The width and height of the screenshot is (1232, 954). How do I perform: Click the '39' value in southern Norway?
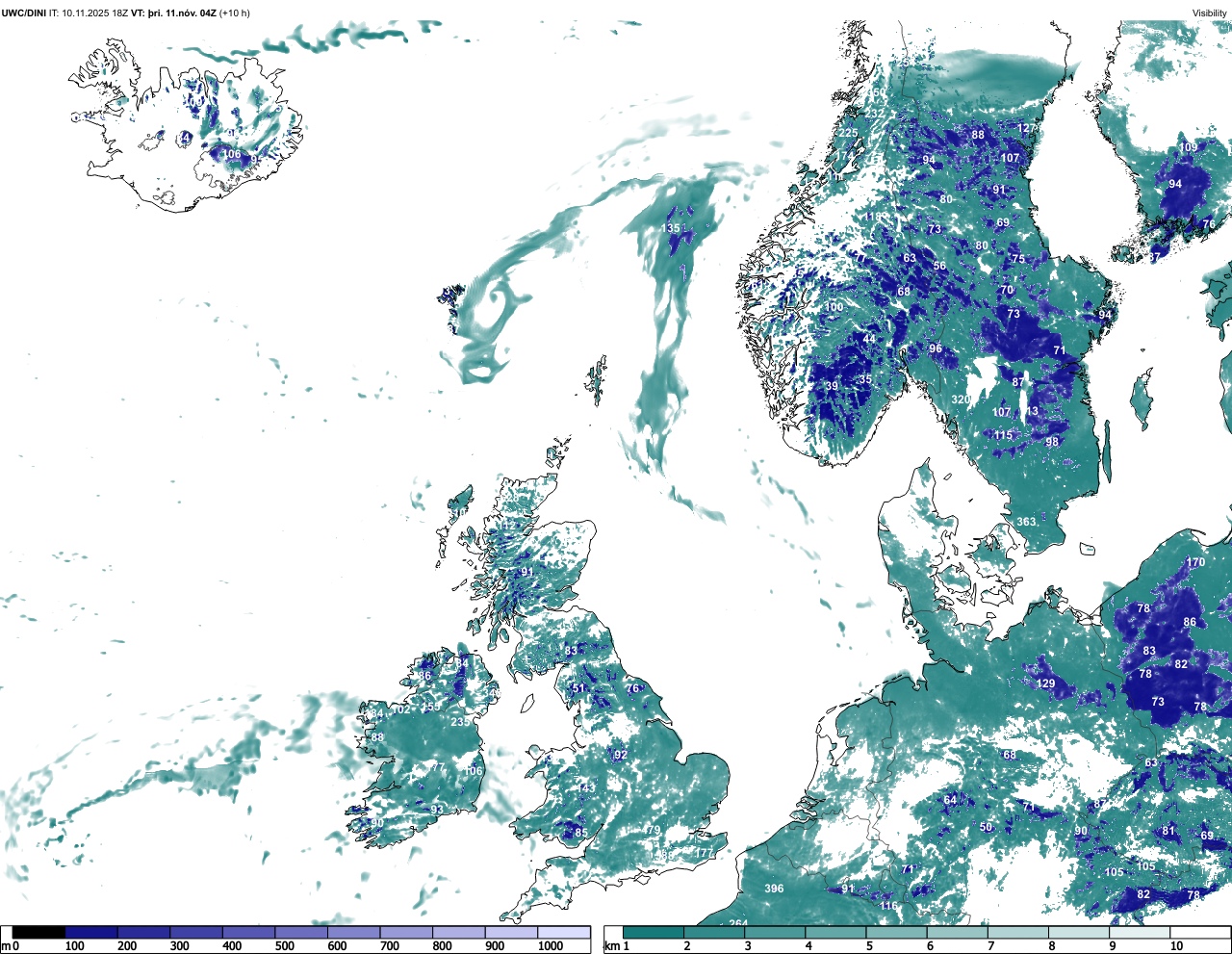coord(832,386)
